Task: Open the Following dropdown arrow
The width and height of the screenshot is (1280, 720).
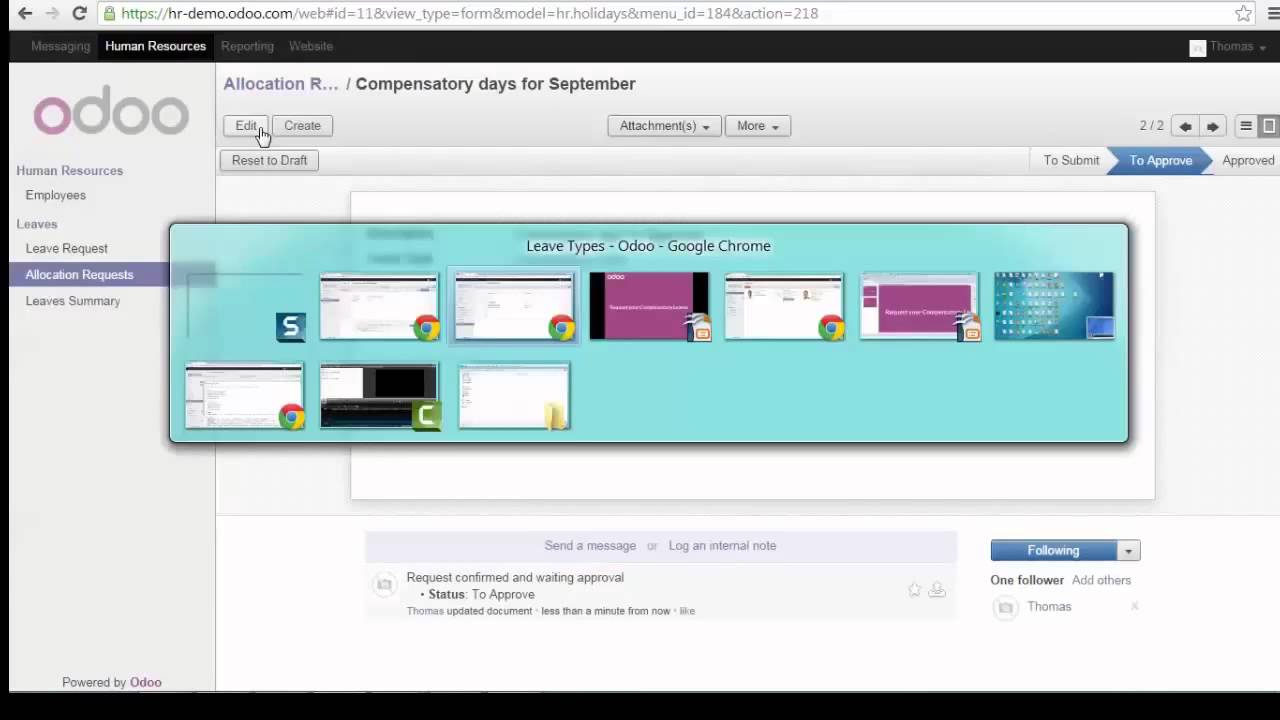Action: (x=1128, y=551)
